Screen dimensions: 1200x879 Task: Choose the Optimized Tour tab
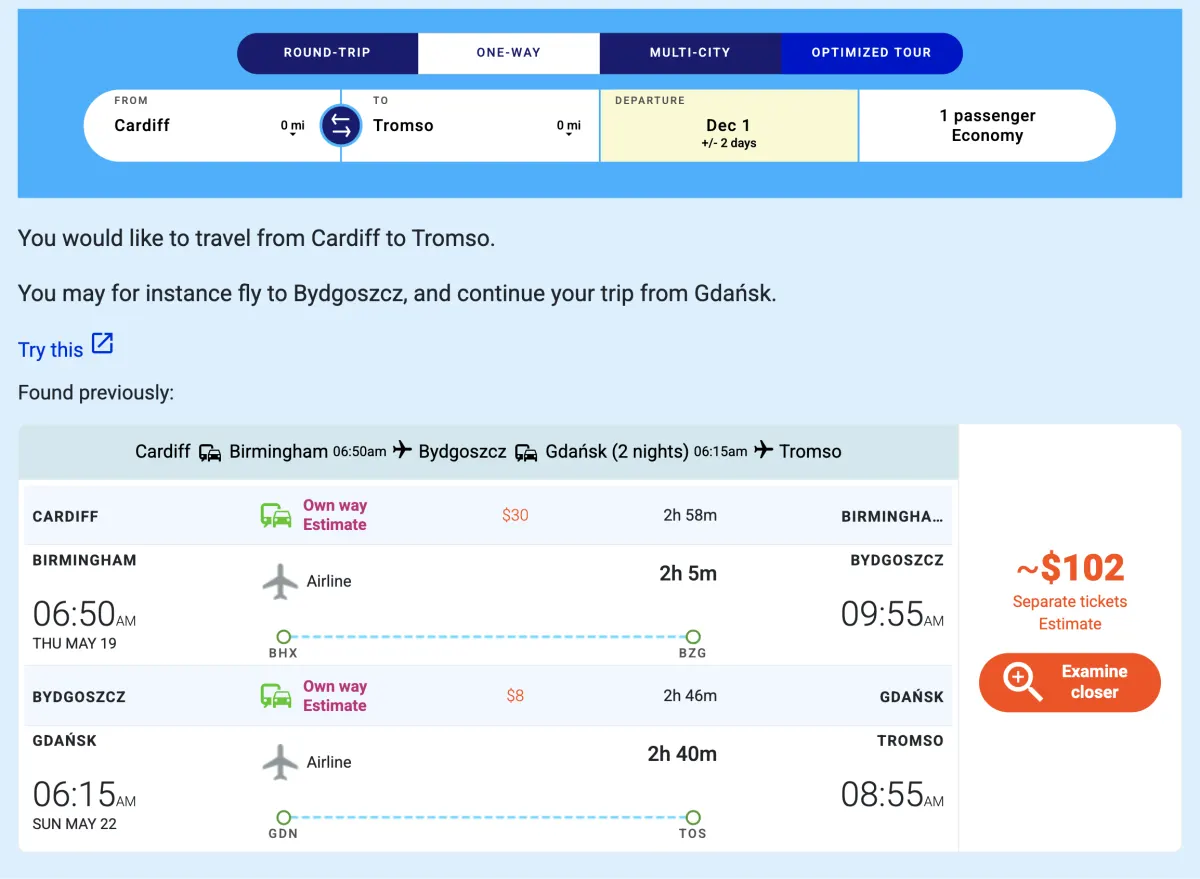coord(871,53)
